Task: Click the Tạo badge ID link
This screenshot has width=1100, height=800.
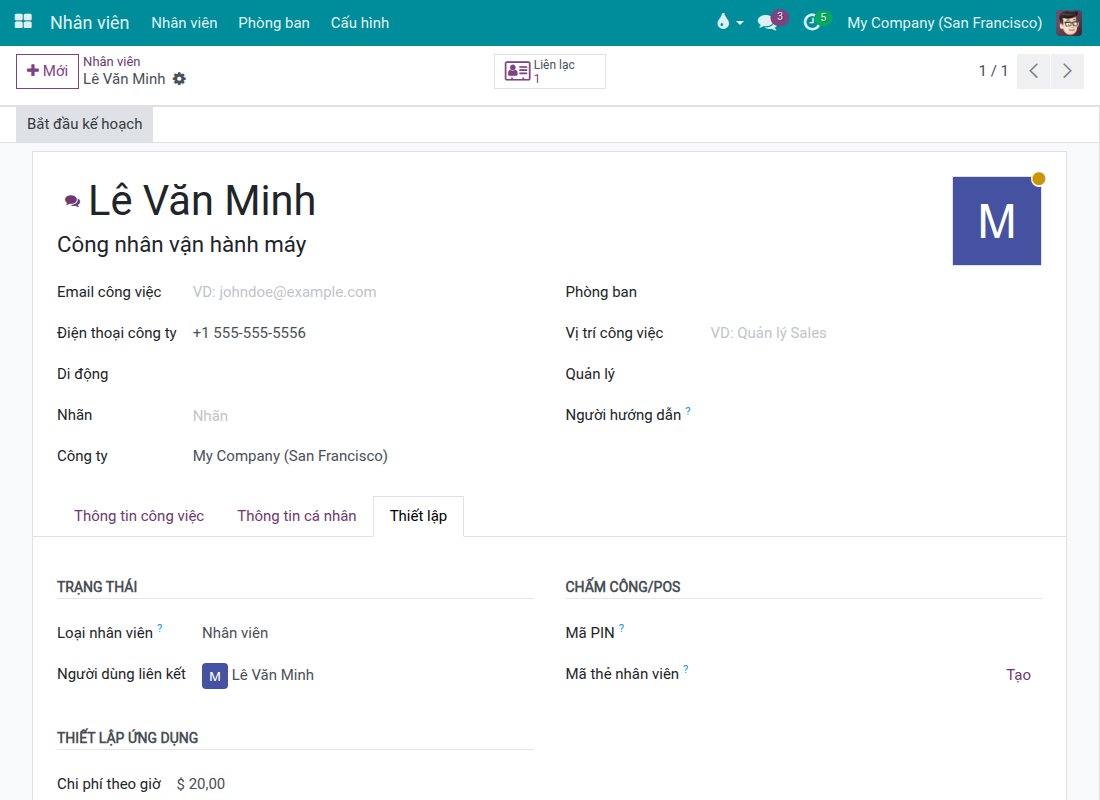Action: 1018,674
